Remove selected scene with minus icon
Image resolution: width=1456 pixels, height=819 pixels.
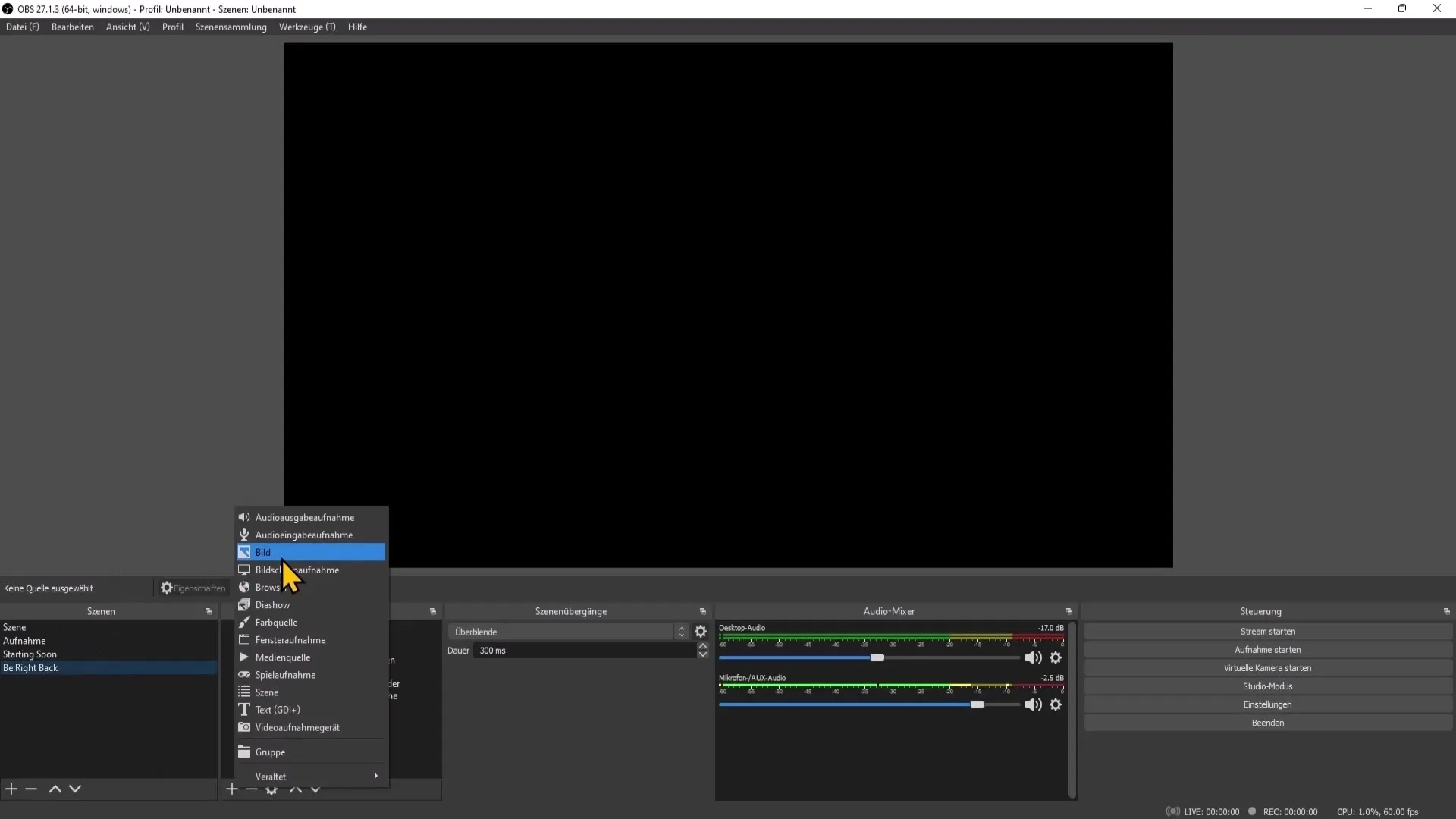pos(31,789)
